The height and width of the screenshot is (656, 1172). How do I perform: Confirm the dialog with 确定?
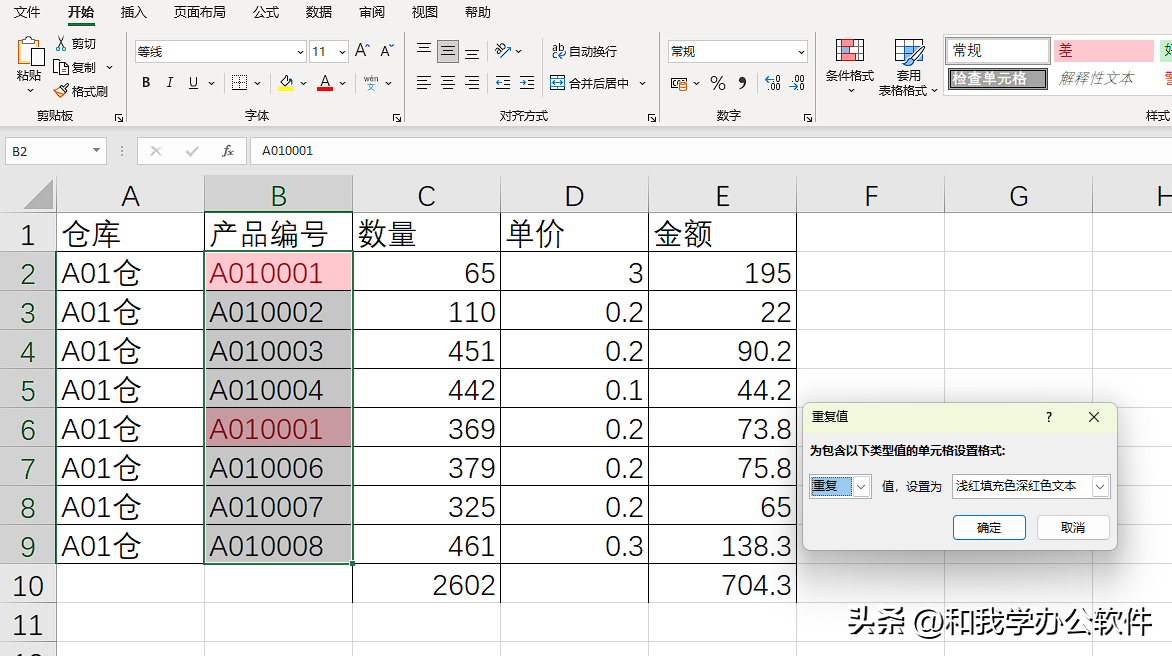point(989,527)
